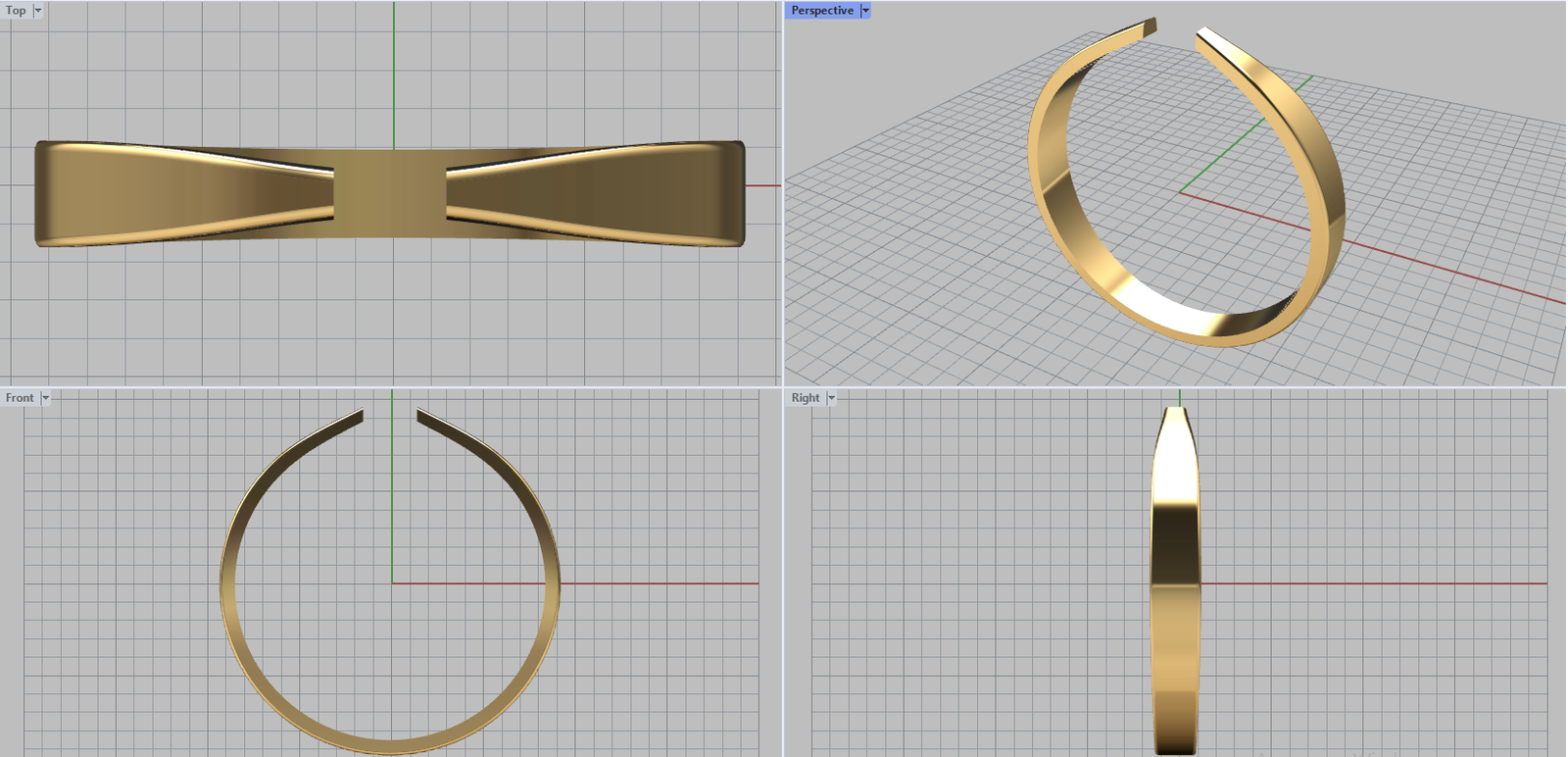Image resolution: width=1568 pixels, height=757 pixels.
Task: Pick the ring band in Right viewport
Action: (1175, 588)
